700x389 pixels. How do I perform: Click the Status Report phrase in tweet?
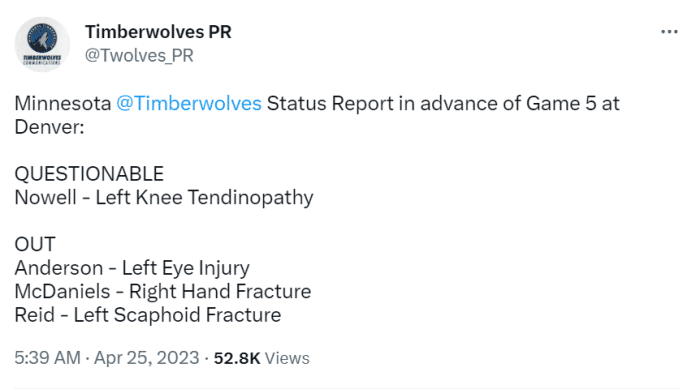pyautogui.click(x=330, y=104)
